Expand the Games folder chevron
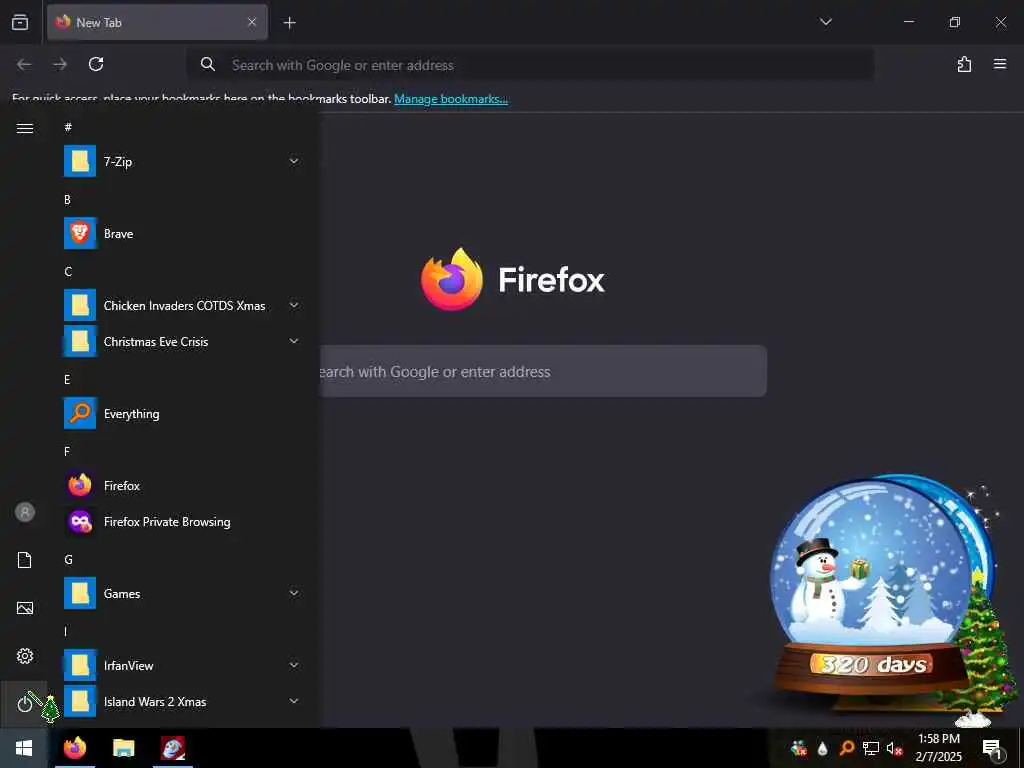Screen dimensions: 1024x768 (294, 593)
